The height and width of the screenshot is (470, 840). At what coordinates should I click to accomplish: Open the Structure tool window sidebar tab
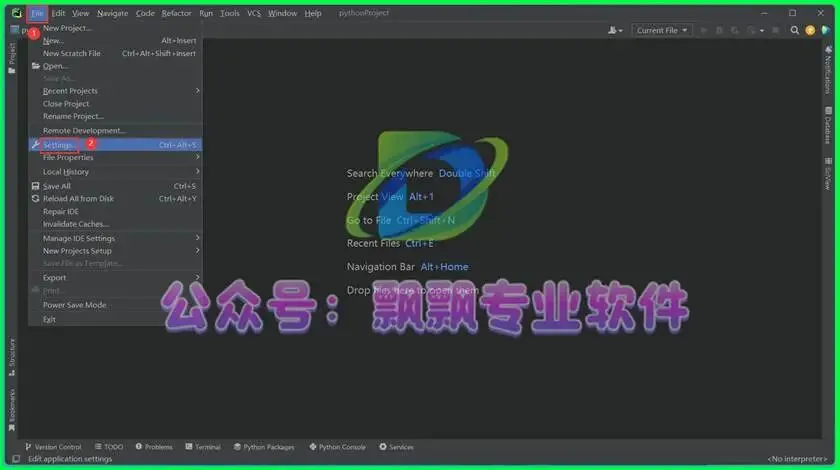pyautogui.click(x=12, y=357)
